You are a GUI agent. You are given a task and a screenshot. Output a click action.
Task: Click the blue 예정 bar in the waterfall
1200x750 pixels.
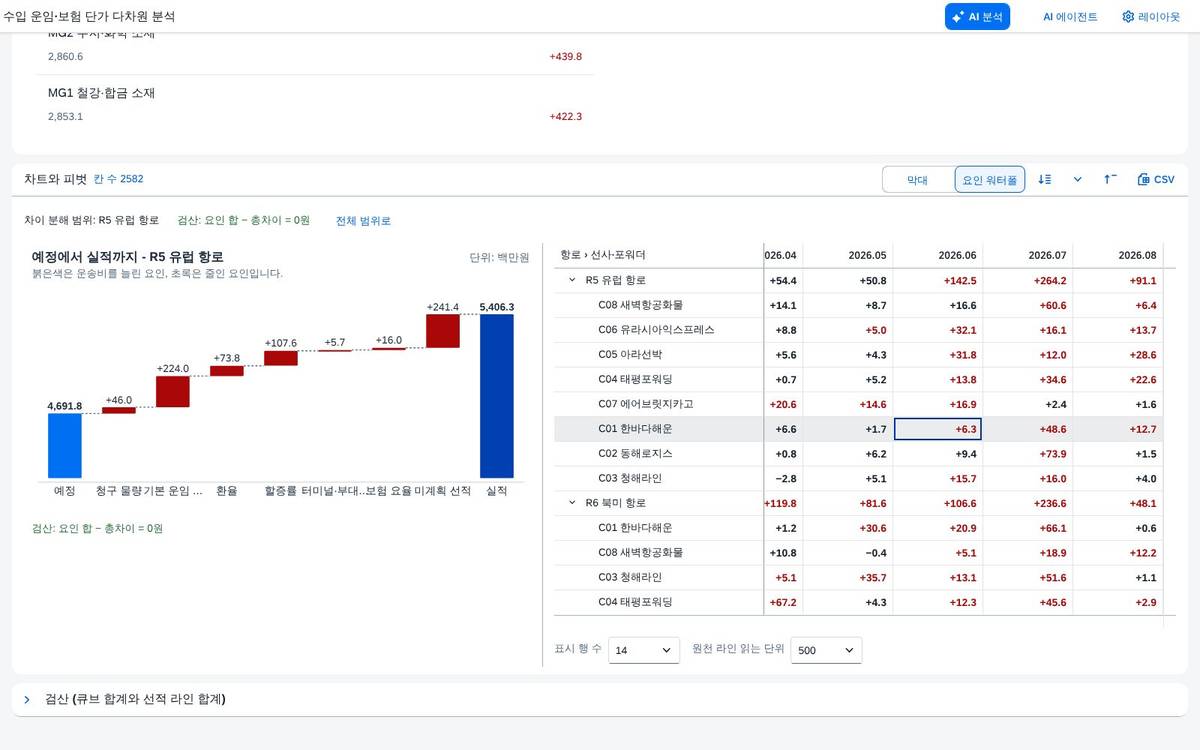pyautogui.click(x=65, y=445)
